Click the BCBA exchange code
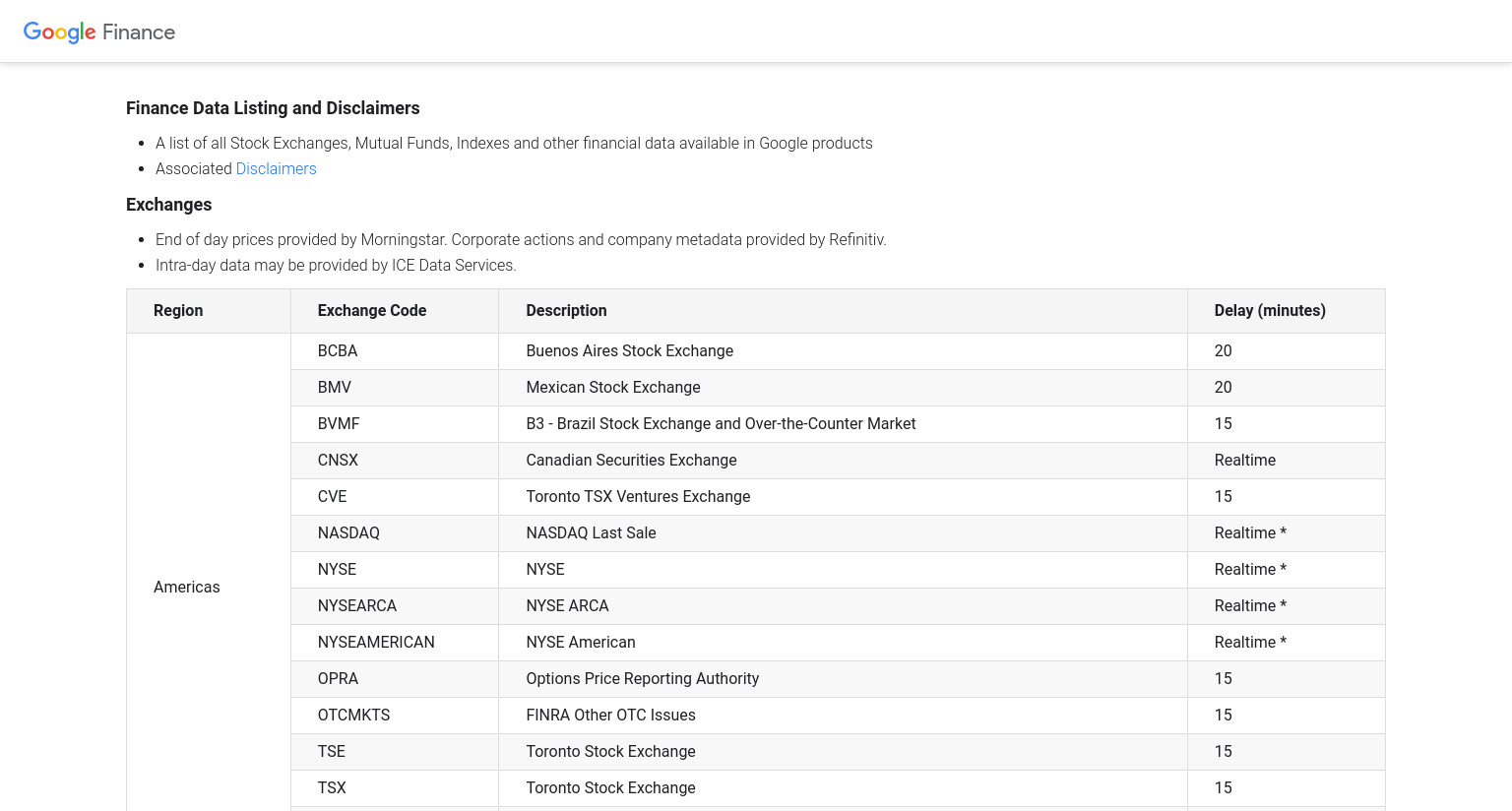The height and width of the screenshot is (811, 1512). [x=338, y=350]
